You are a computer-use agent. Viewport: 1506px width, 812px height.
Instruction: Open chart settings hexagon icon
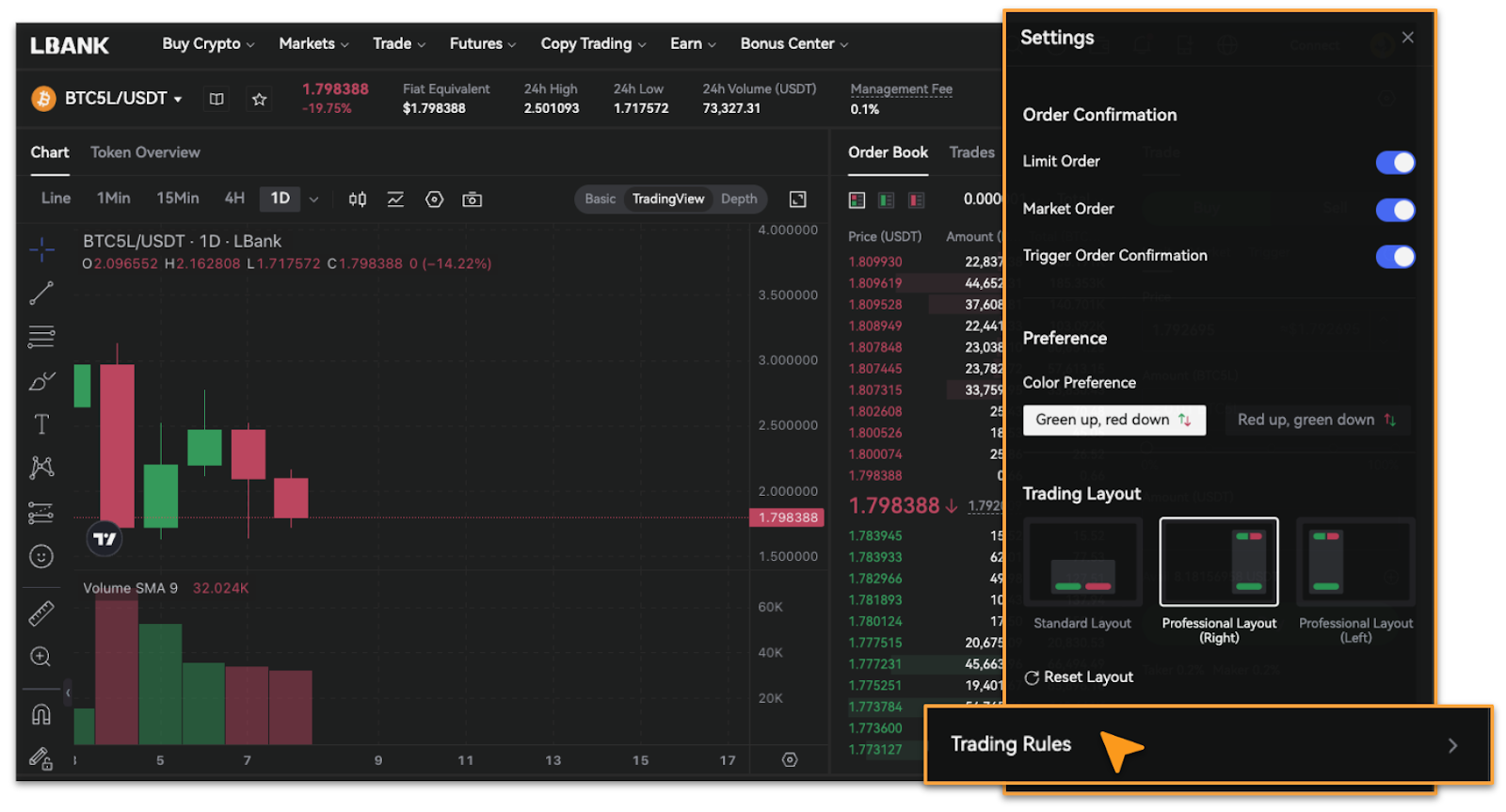[434, 199]
